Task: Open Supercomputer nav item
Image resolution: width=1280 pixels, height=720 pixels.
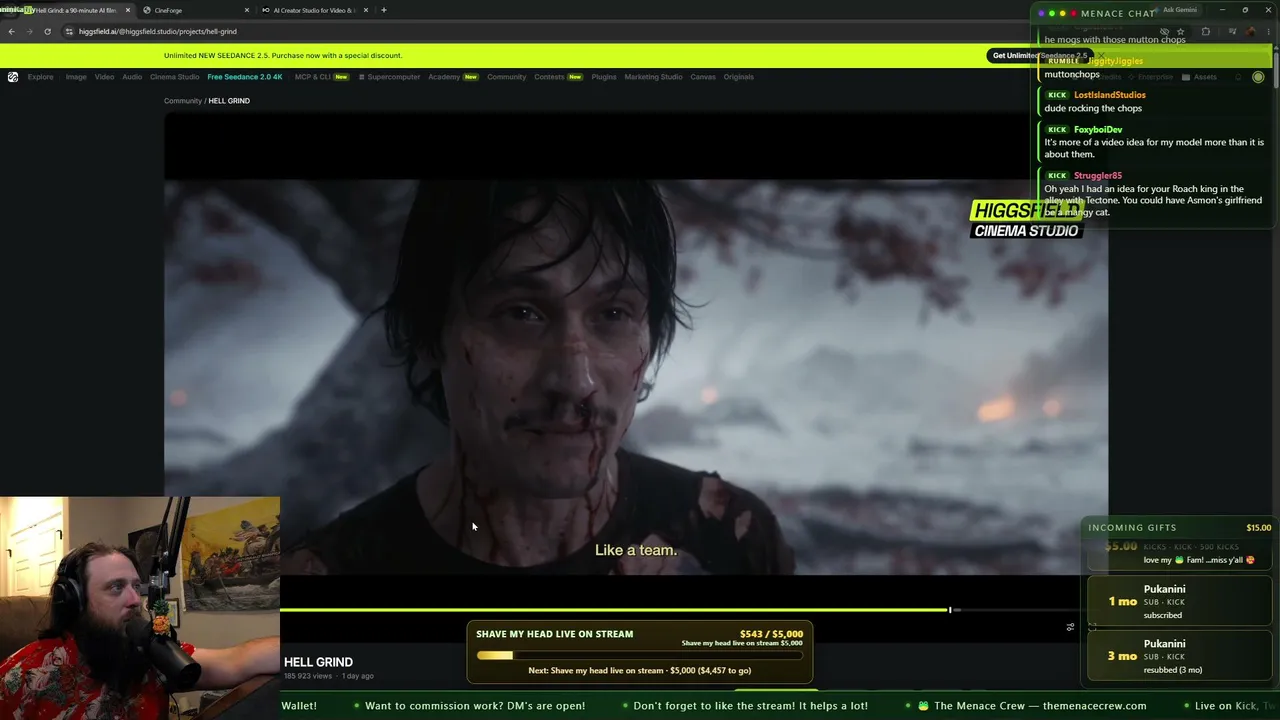Action: (390, 77)
